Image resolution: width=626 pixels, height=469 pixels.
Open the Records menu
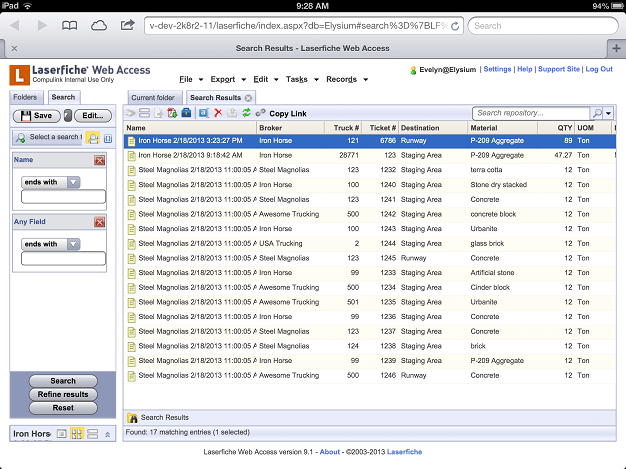pos(347,79)
